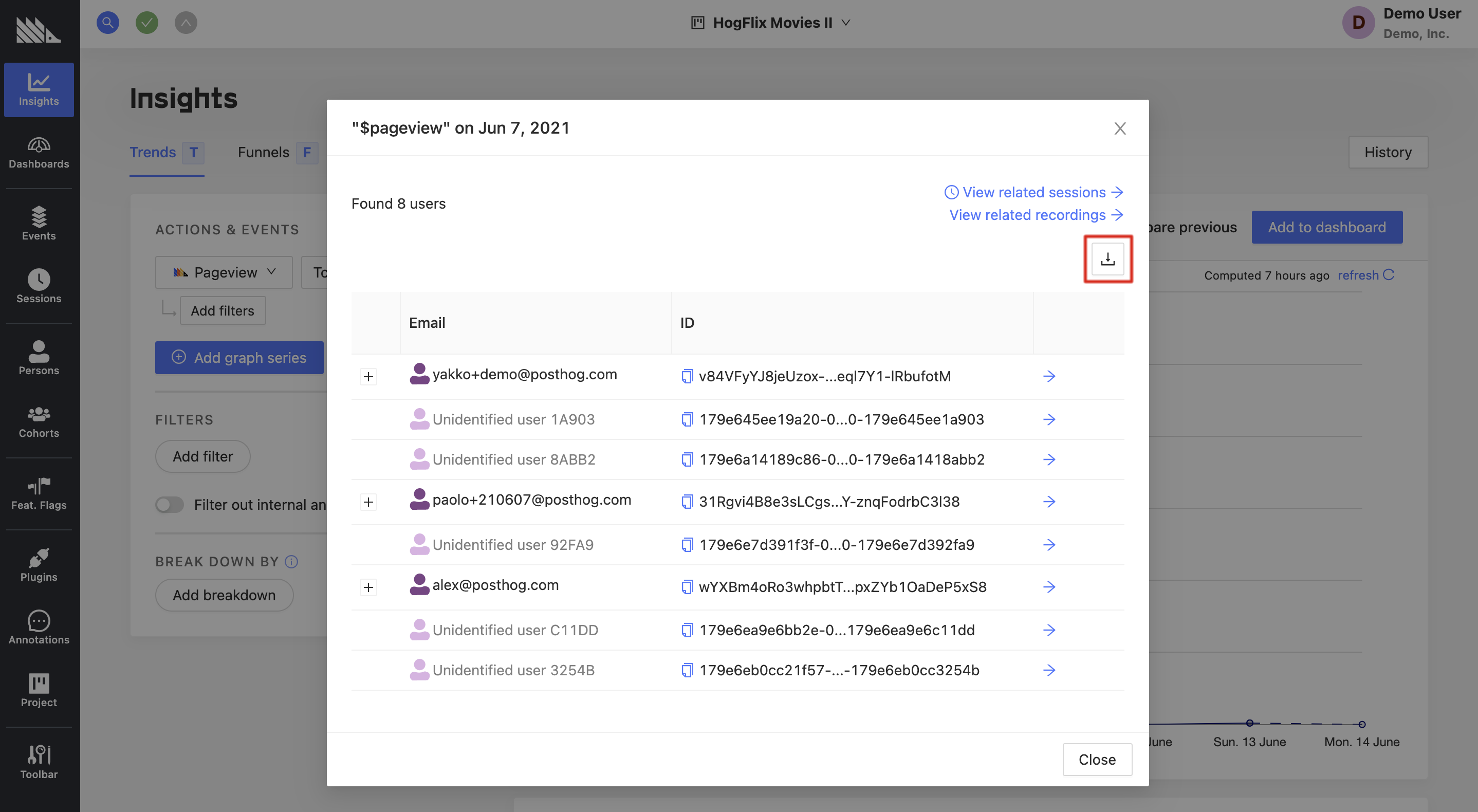Click the paolo+210607@posthog.com email

531,500
